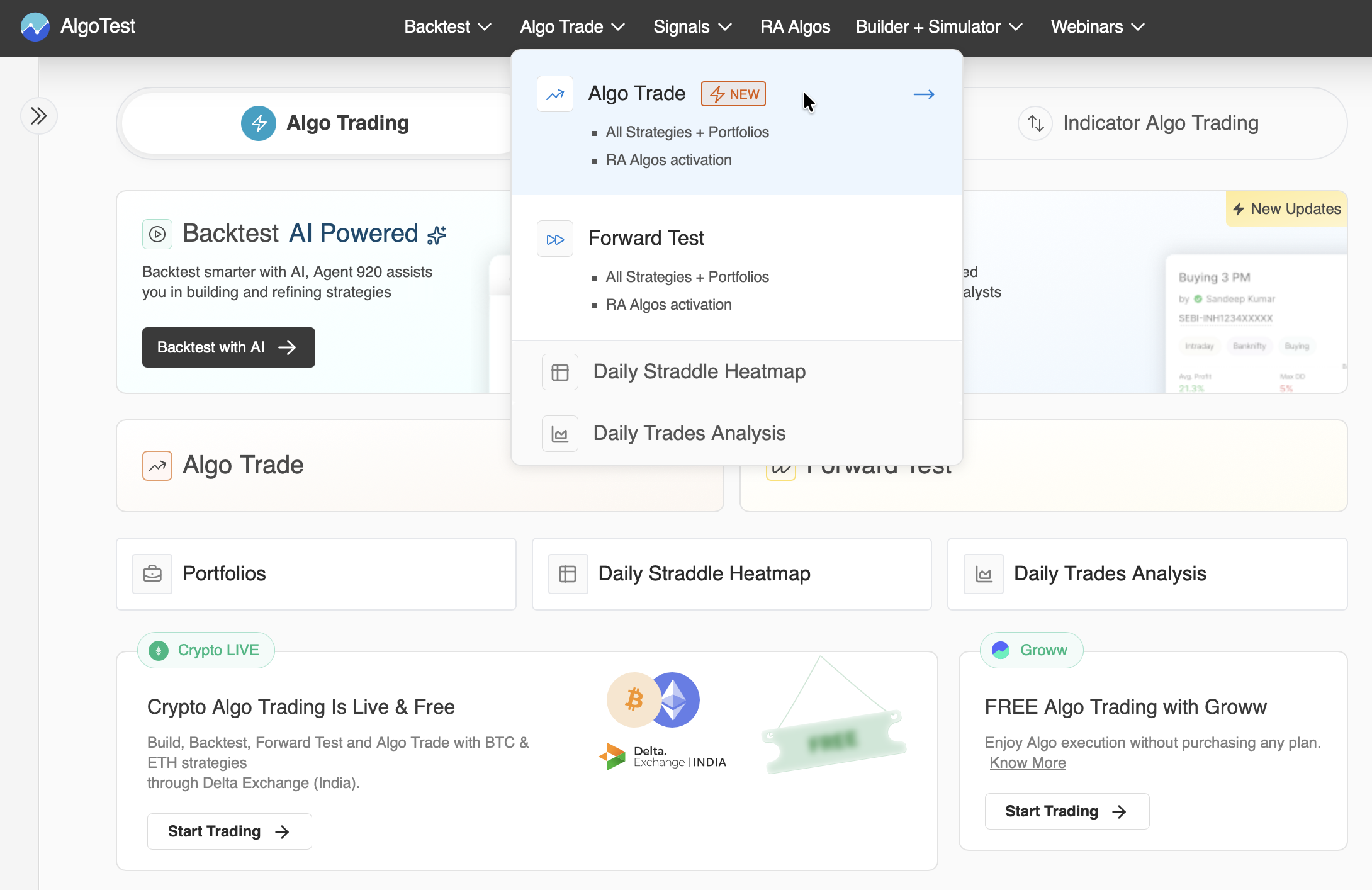Image resolution: width=1372 pixels, height=890 pixels.
Task: Click Indicator Algo Trading arrows icon
Action: [1035, 123]
